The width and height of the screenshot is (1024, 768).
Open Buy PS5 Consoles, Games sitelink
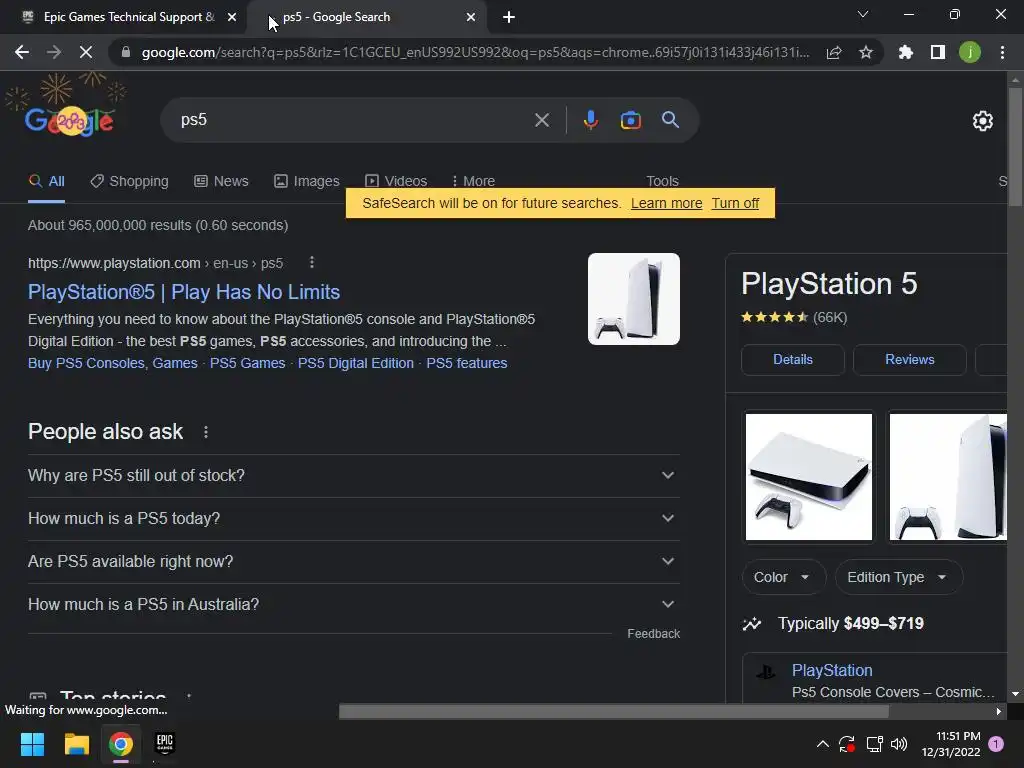112,363
